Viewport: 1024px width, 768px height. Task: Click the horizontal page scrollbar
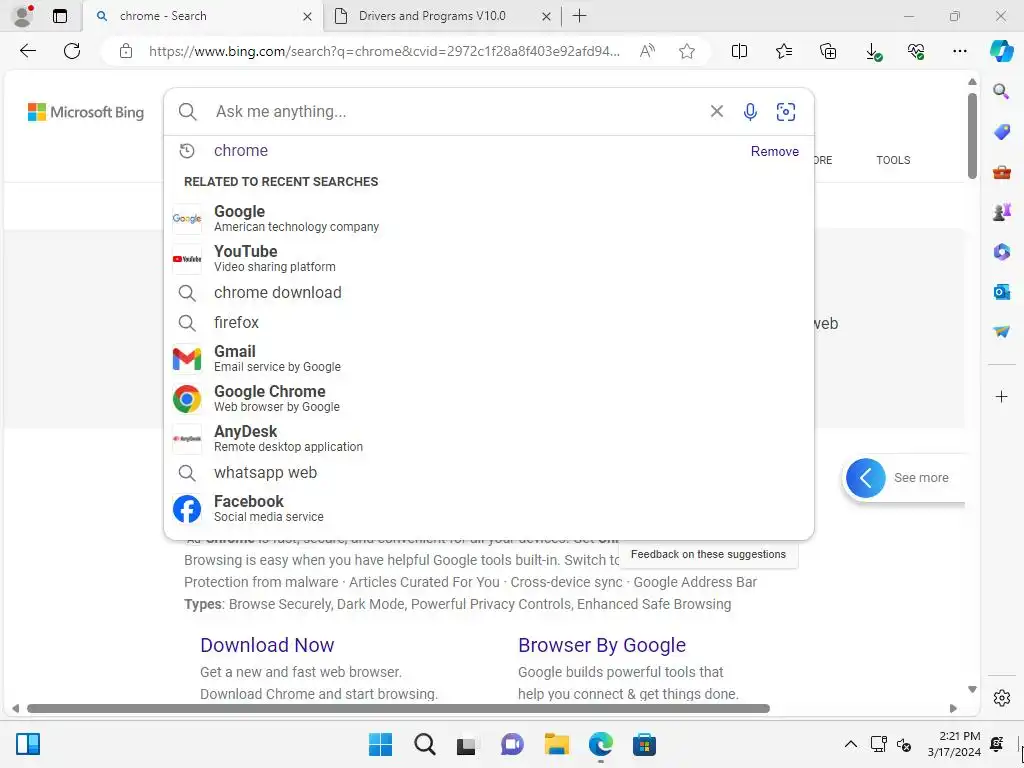[398, 708]
